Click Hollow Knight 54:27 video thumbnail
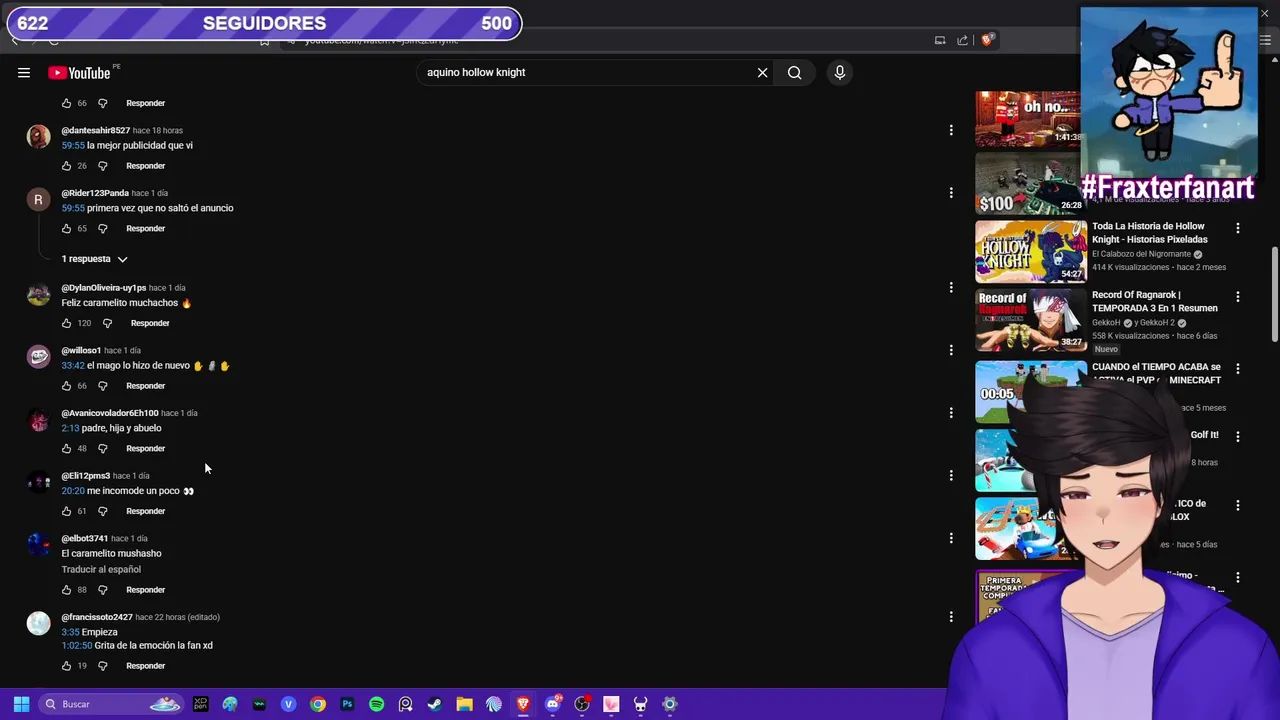Viewport: 1280px width, 720px height. 1031,251
